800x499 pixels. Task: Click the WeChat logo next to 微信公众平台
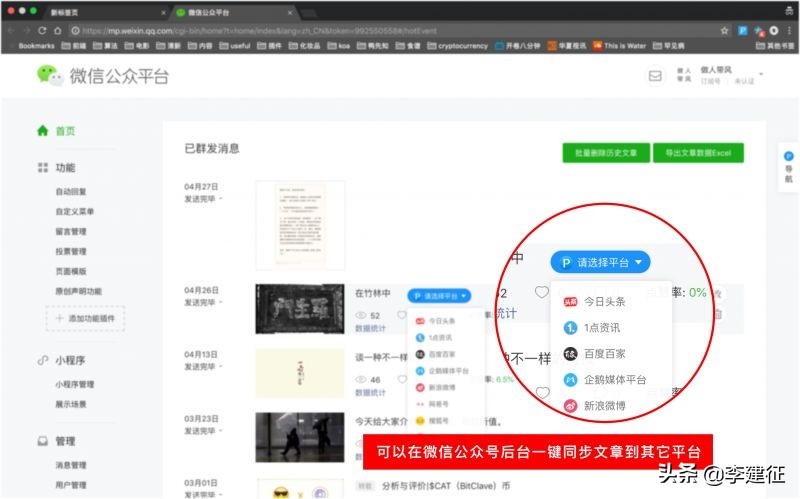pyautogui.click(x=49, y=76)
